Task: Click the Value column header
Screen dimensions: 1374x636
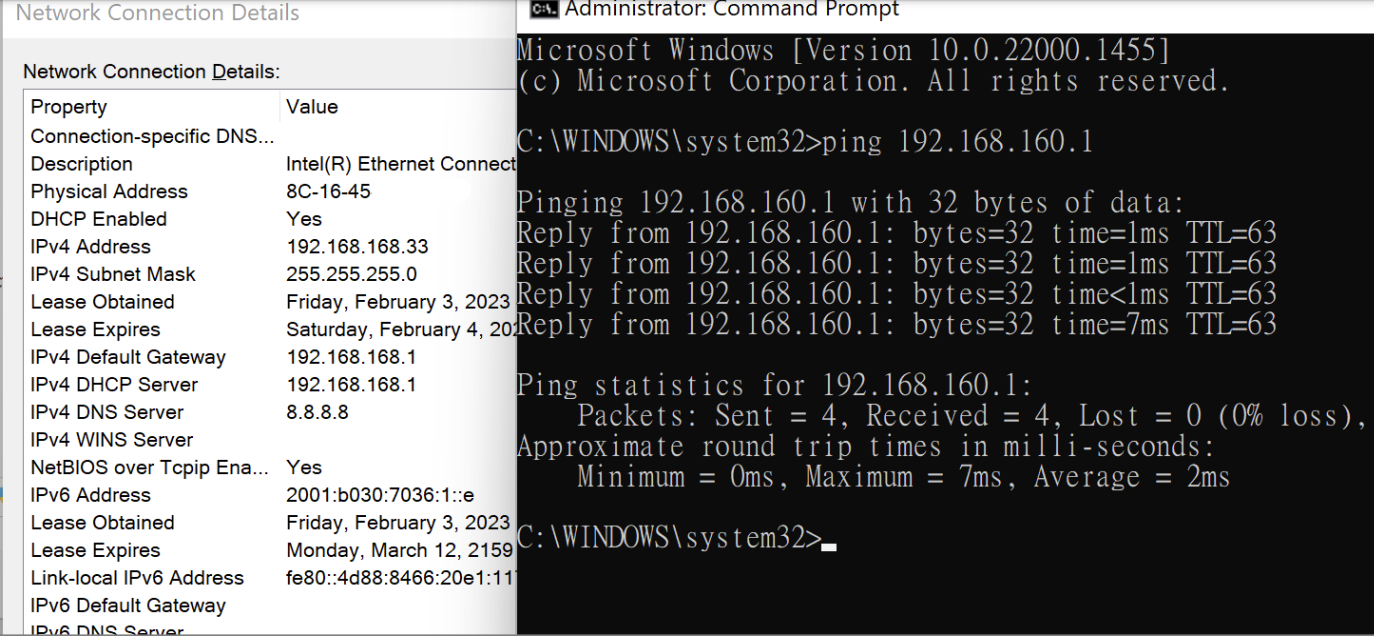Action: pos(312,107)
